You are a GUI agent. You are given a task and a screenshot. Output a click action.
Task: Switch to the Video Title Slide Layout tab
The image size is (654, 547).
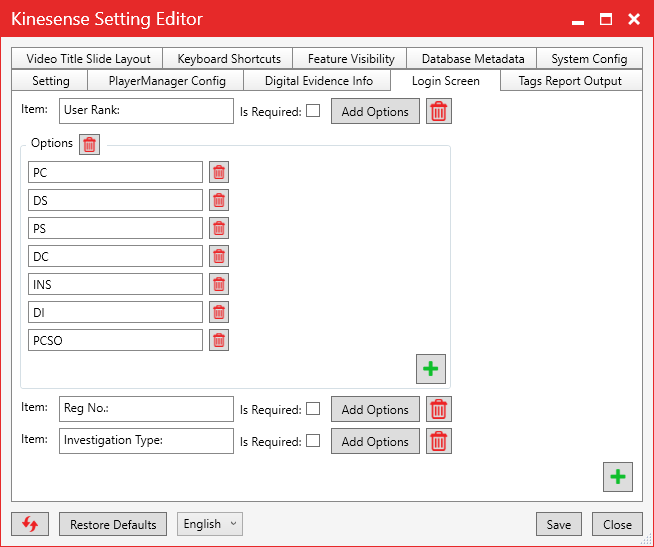tap(88, 58)
